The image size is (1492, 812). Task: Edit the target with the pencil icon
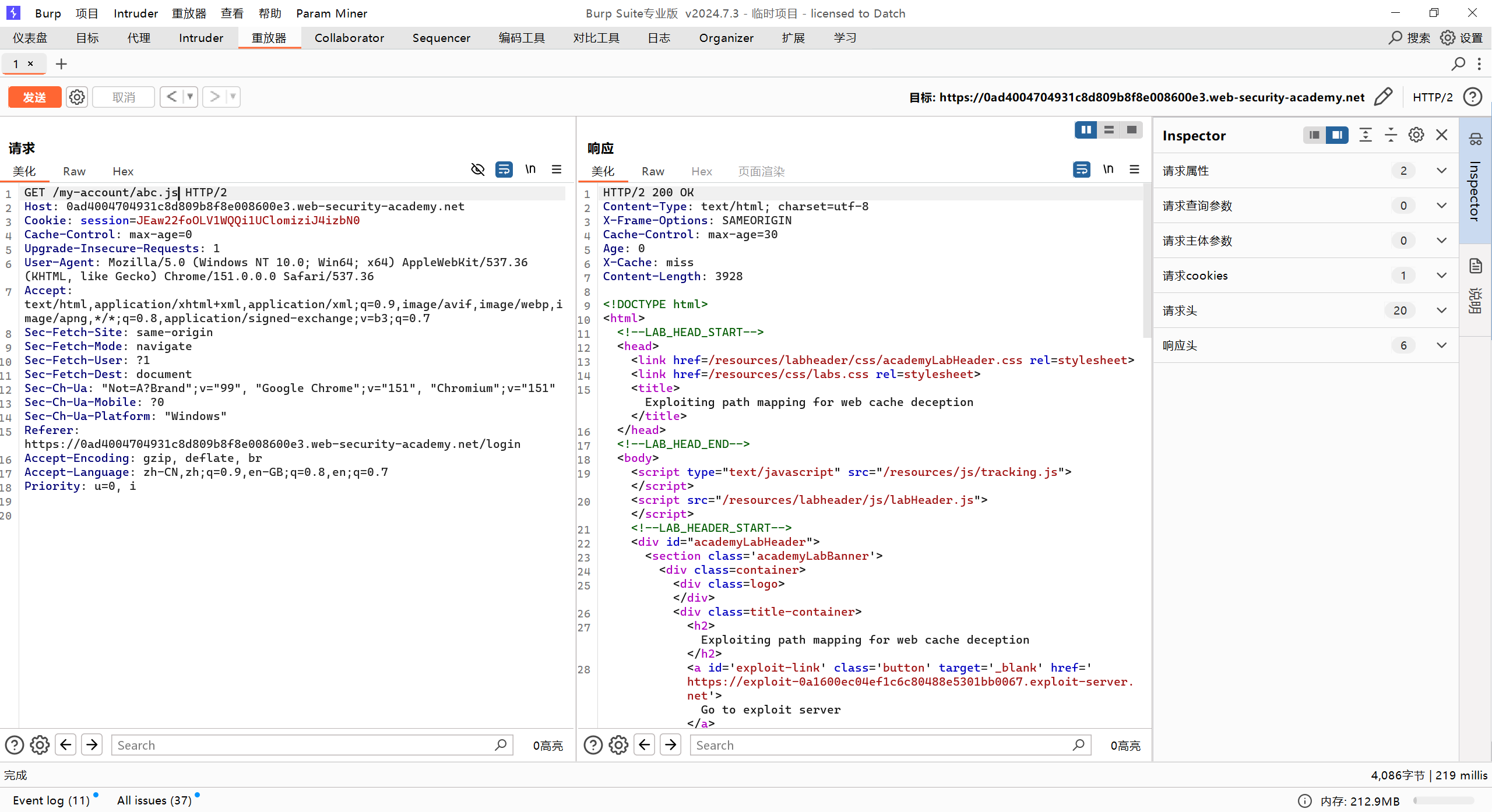pyautogui.click(x=1384, y=97)
